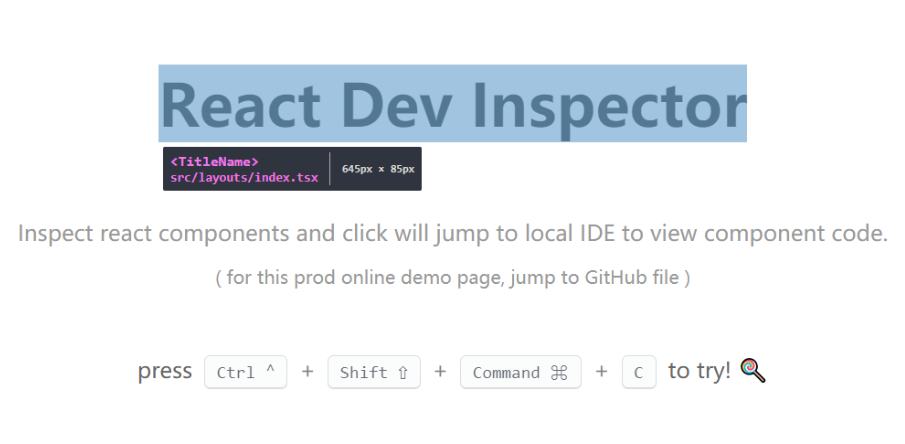Click the React Dev Inspector title heading
The width and height of the screenshot is (905, 444).
pos(452,103)
